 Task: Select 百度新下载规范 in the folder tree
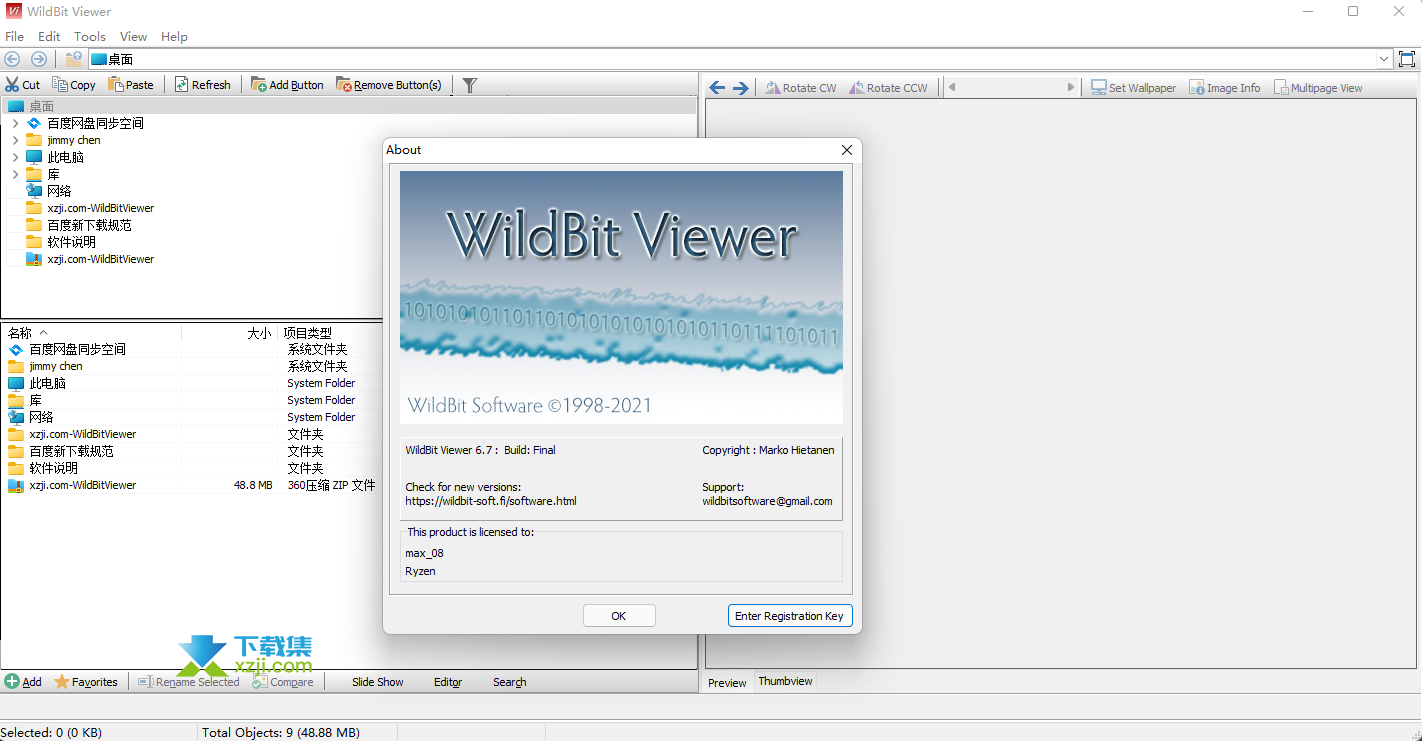pos(90,225)
